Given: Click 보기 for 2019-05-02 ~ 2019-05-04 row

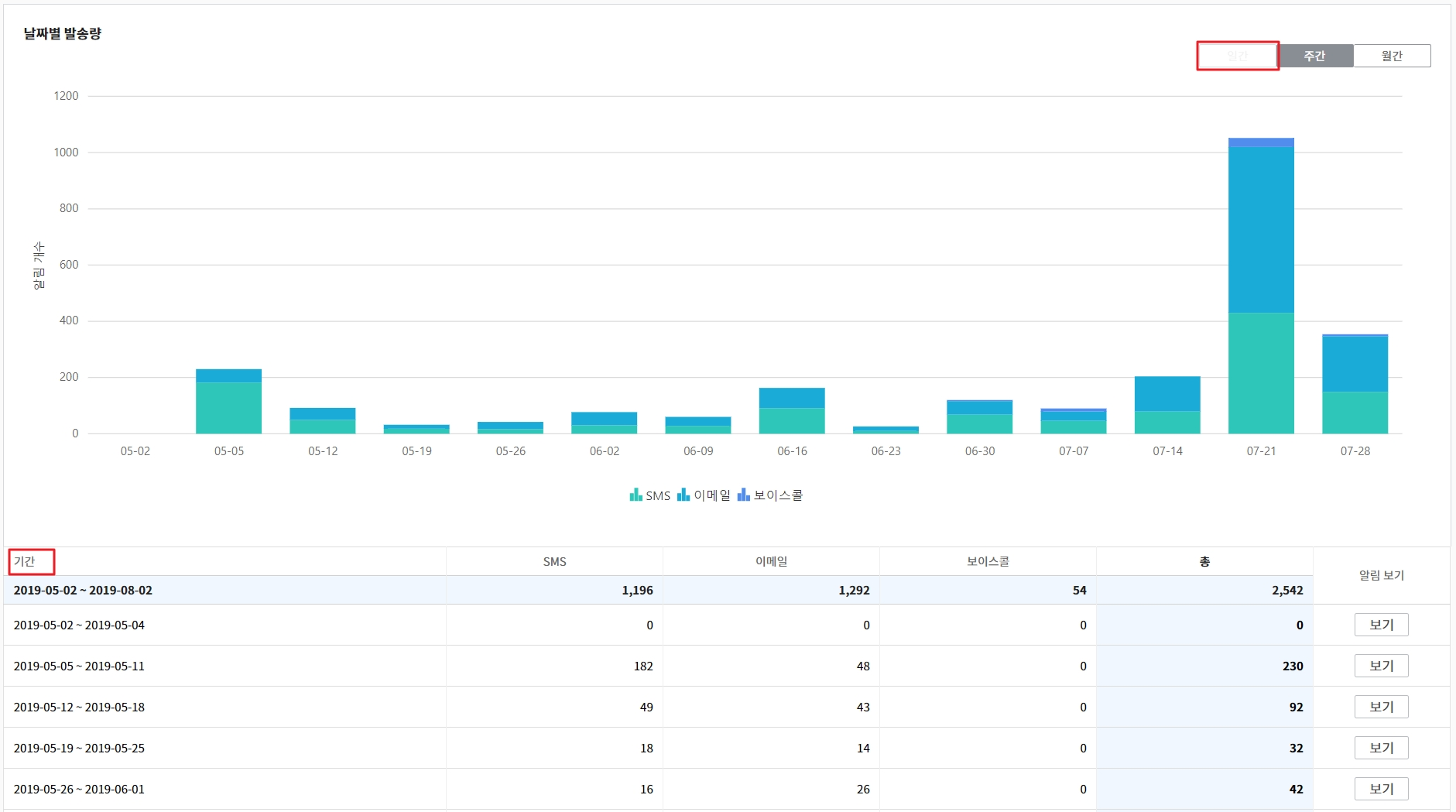Looking at the screenshot, I should pyautogui.click(x=1381, y=625).
